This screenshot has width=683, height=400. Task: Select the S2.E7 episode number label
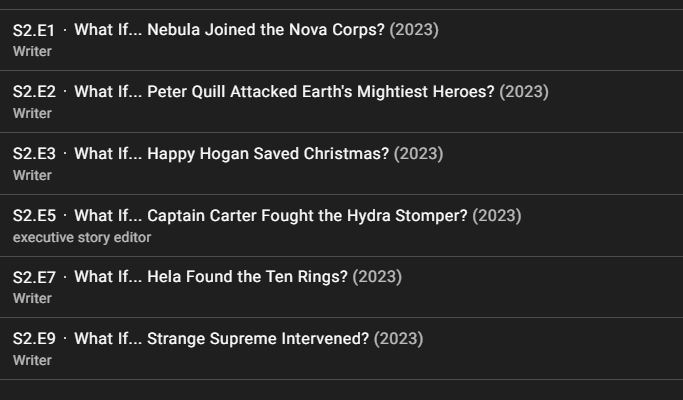[34, 277]
